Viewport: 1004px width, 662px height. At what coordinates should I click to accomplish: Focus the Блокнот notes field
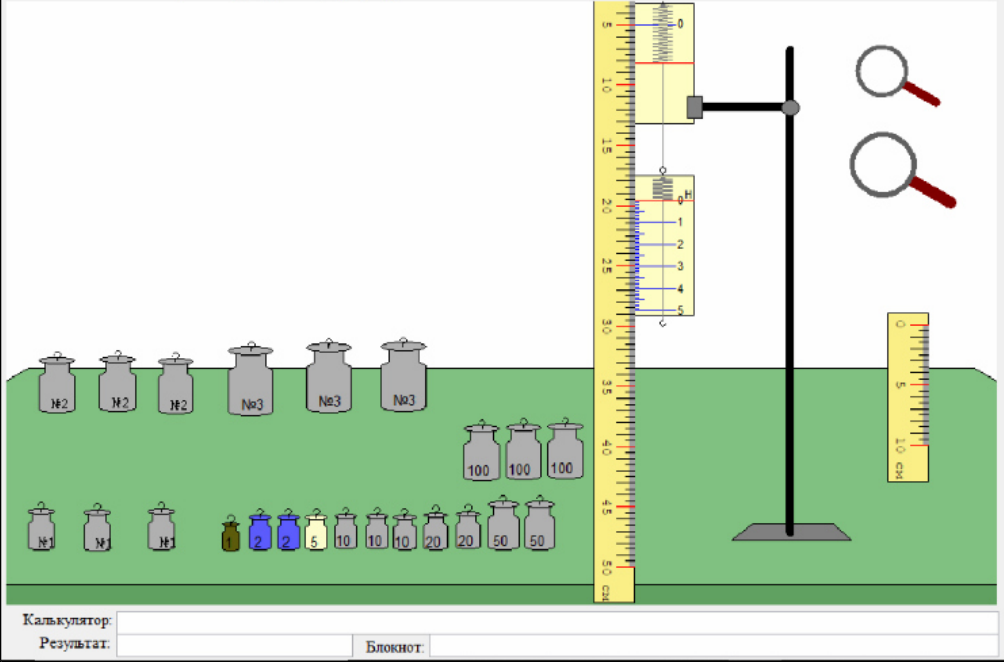tap(713, 645)
